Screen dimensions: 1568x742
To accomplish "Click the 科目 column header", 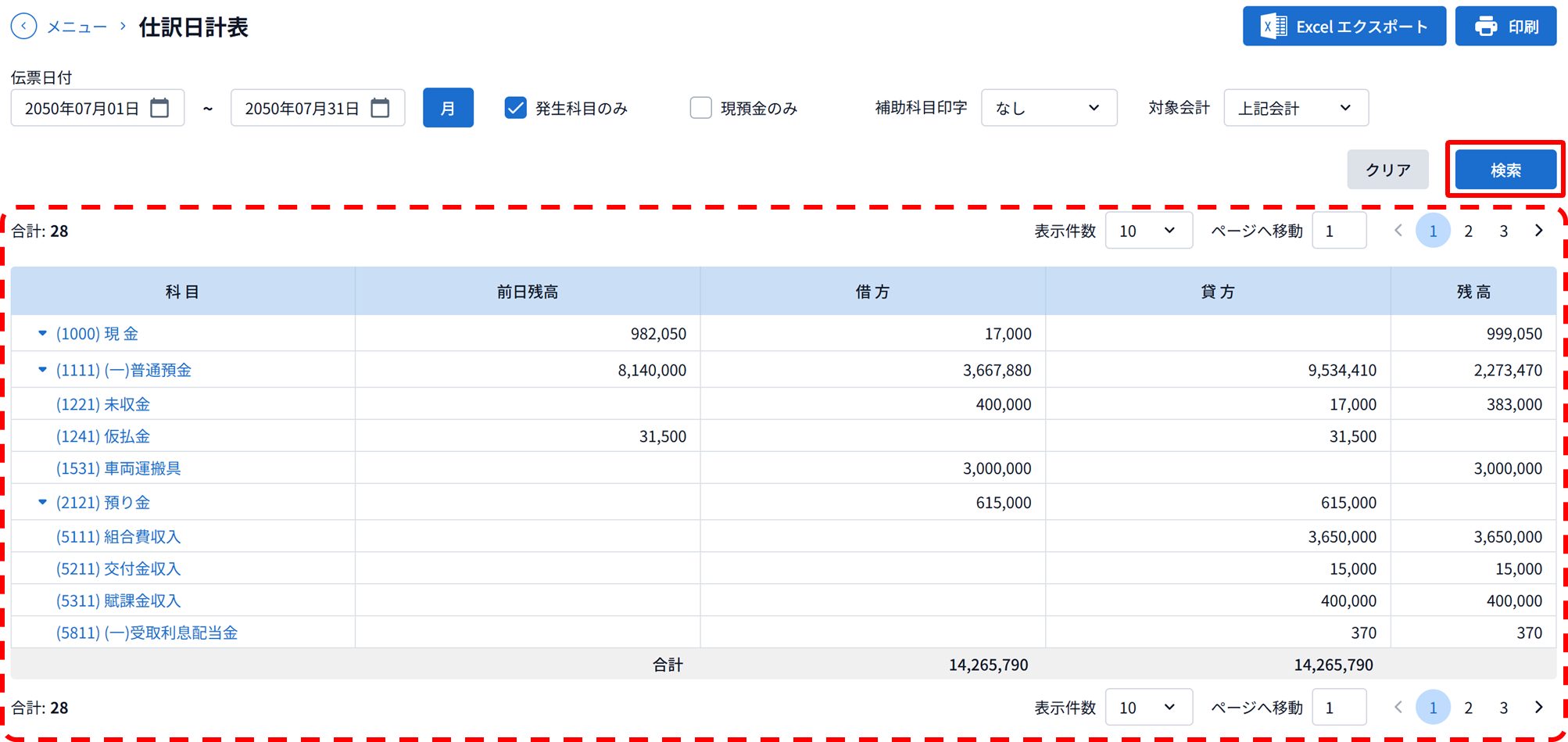I will [183, 292].
